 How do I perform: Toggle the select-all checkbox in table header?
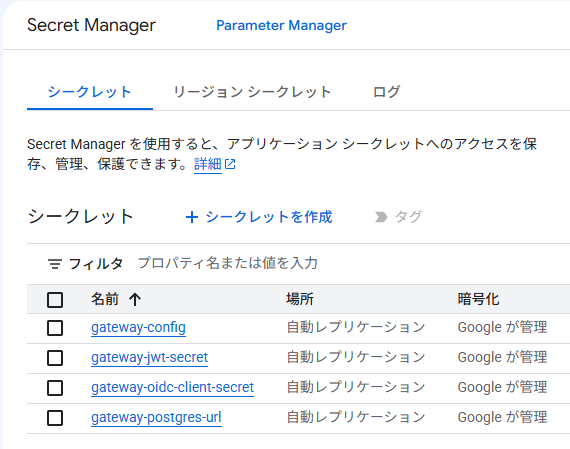(55, 300)
